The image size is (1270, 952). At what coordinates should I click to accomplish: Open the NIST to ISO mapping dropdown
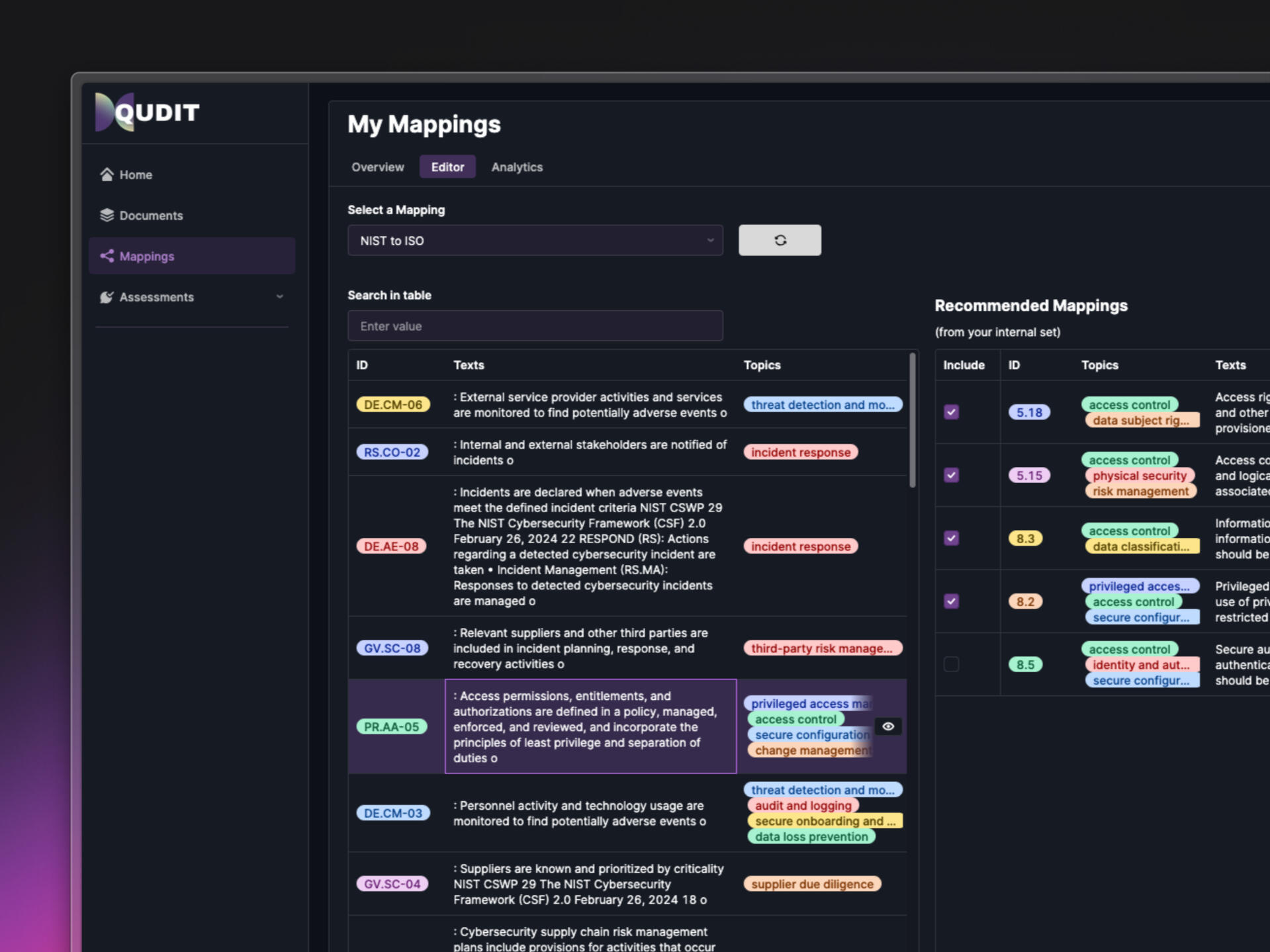[535, 241]
